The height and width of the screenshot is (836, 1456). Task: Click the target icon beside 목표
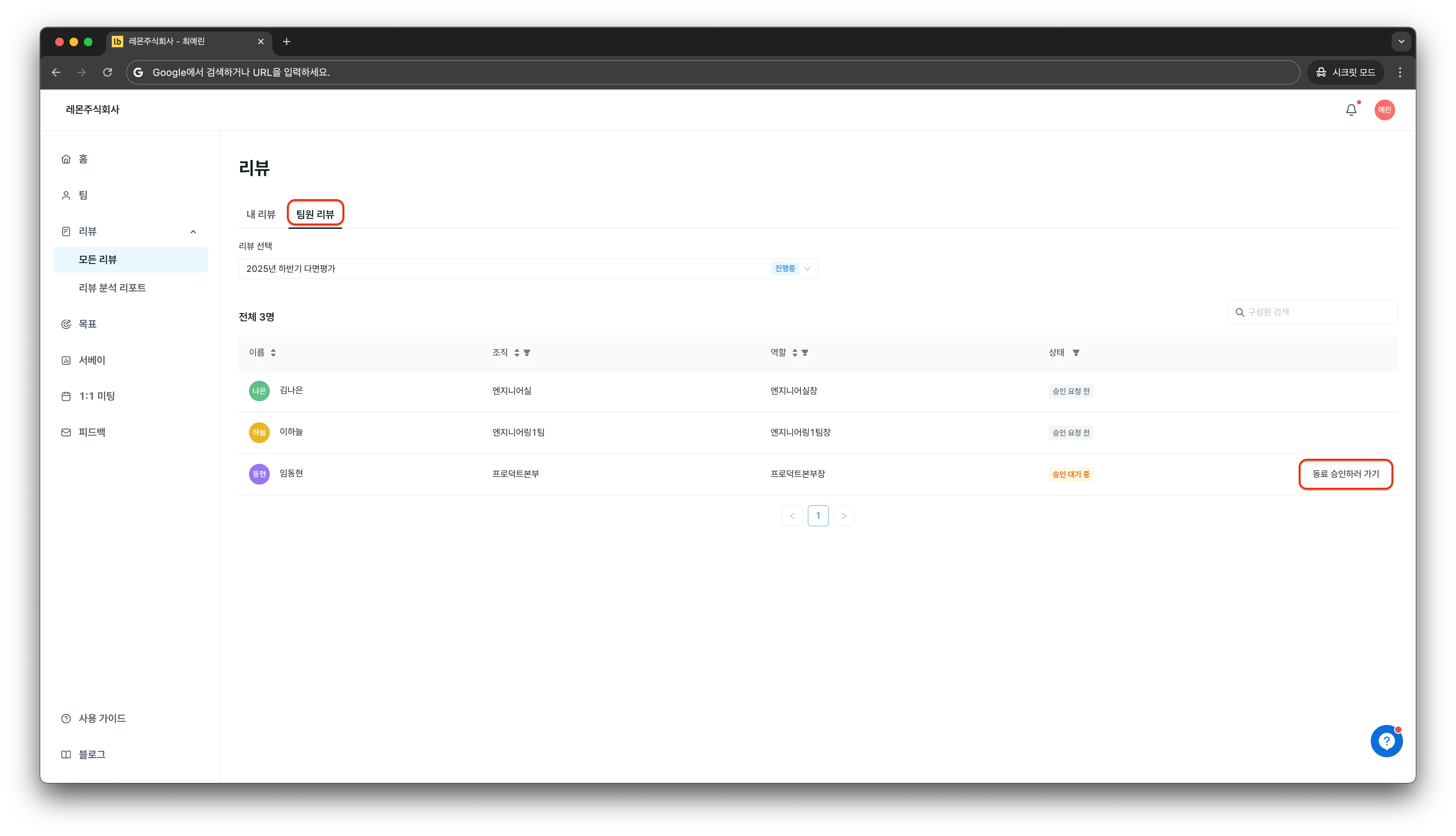(66, 325)
